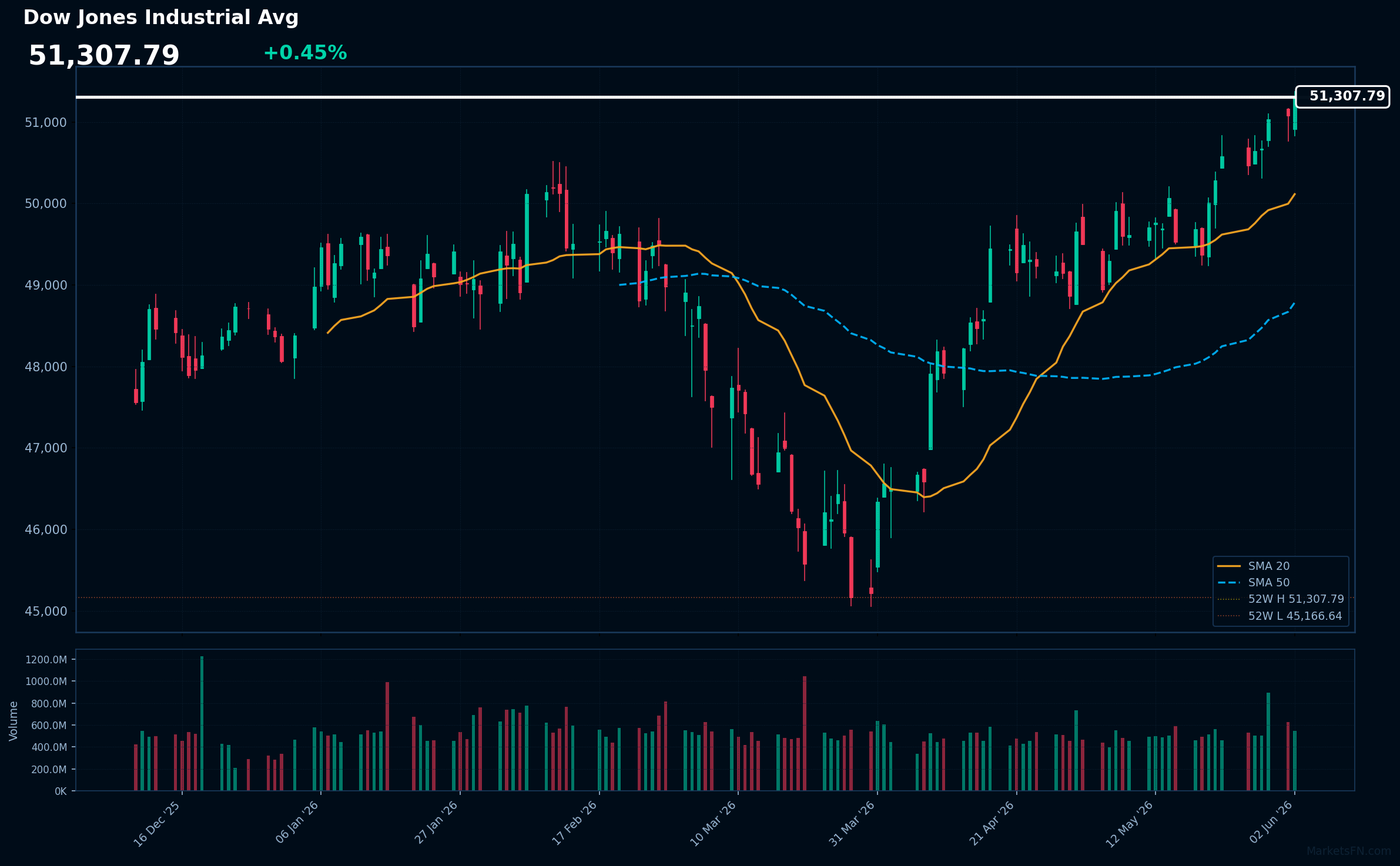Click the 51,000 price axis label
This screenshot has width=1400, height=866.
coord(46,123)
